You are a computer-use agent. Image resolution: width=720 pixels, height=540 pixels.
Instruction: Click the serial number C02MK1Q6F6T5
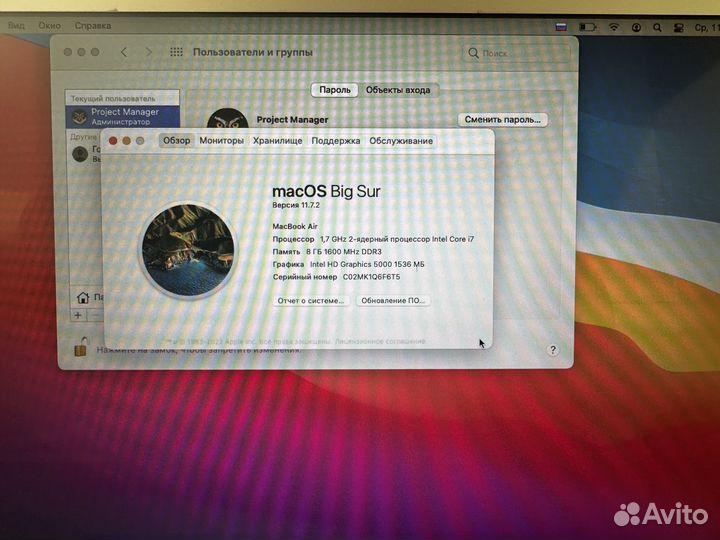(371, 277)
